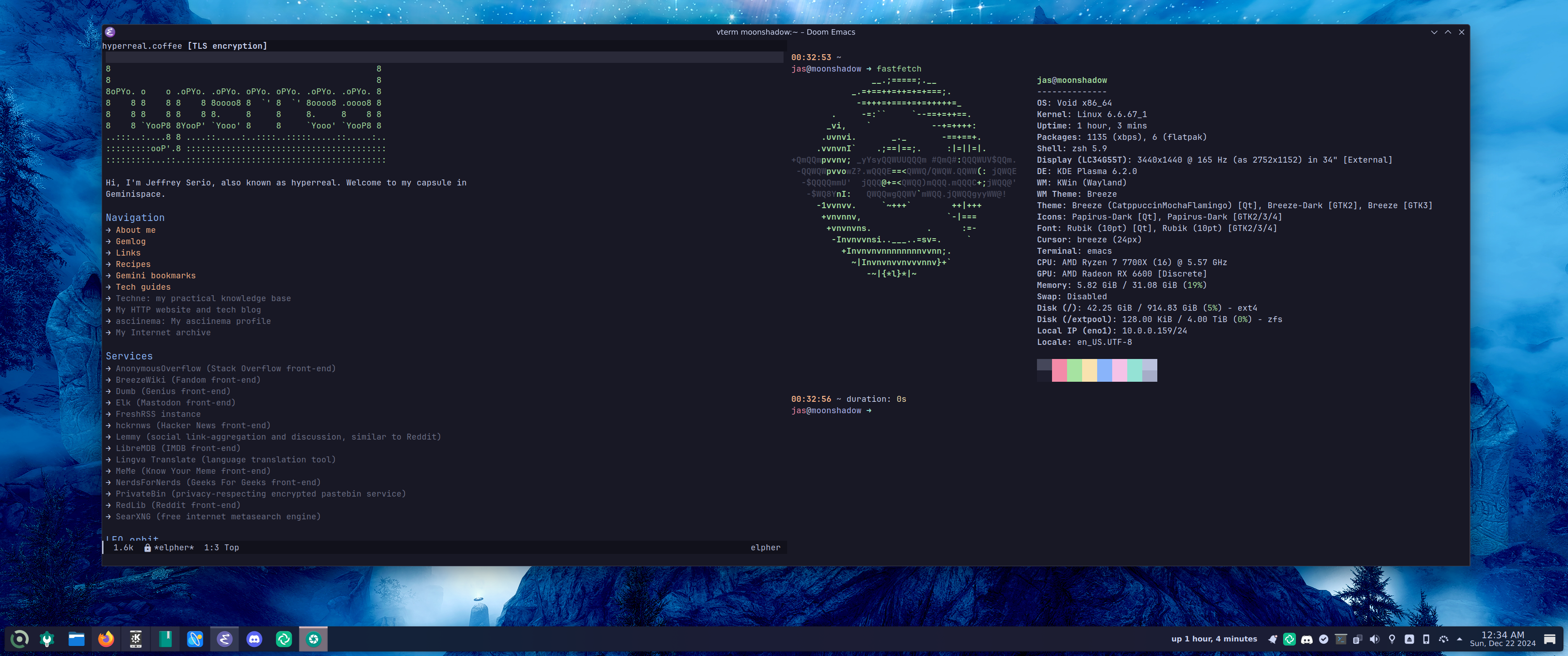Click the clock to open calendar
The image size is (1568, 656).
[x=1502, y=639]
